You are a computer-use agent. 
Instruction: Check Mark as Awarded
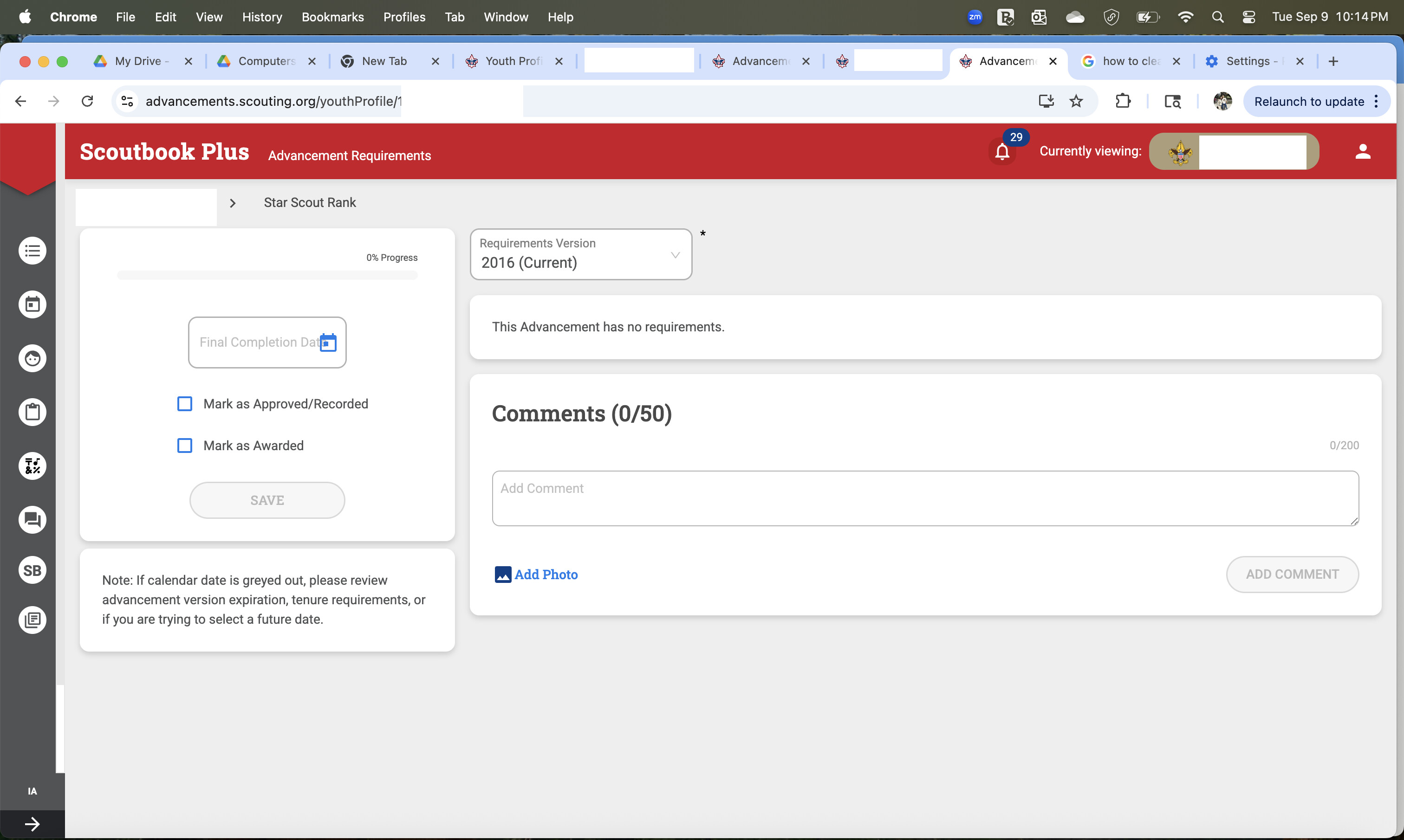185,446
